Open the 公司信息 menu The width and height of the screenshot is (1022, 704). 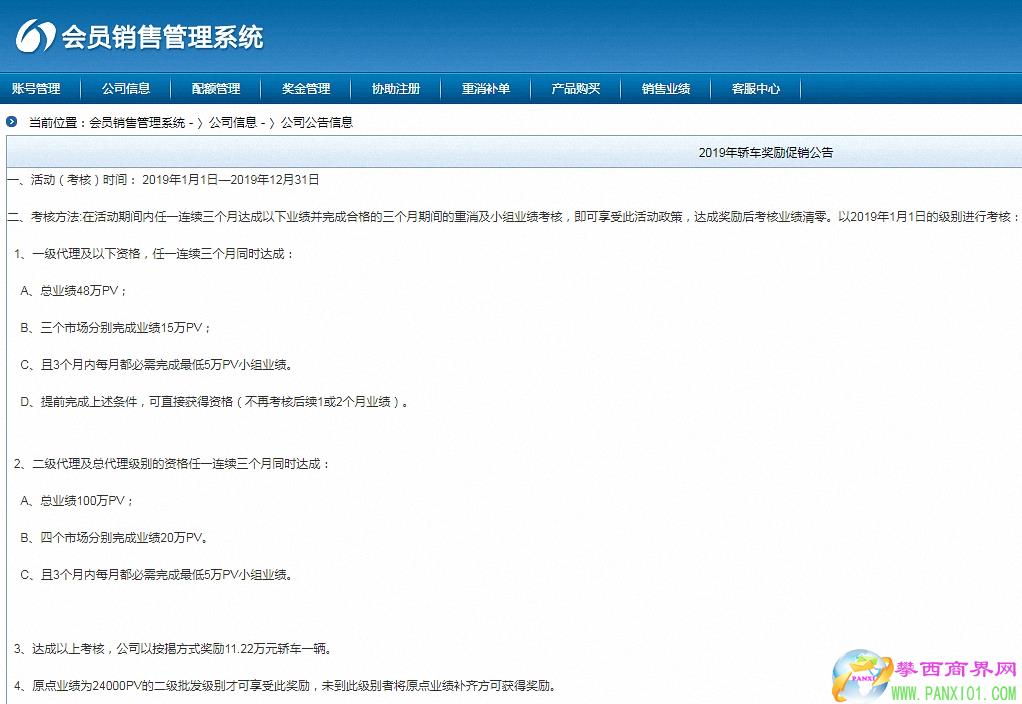[x=126, y=89]
